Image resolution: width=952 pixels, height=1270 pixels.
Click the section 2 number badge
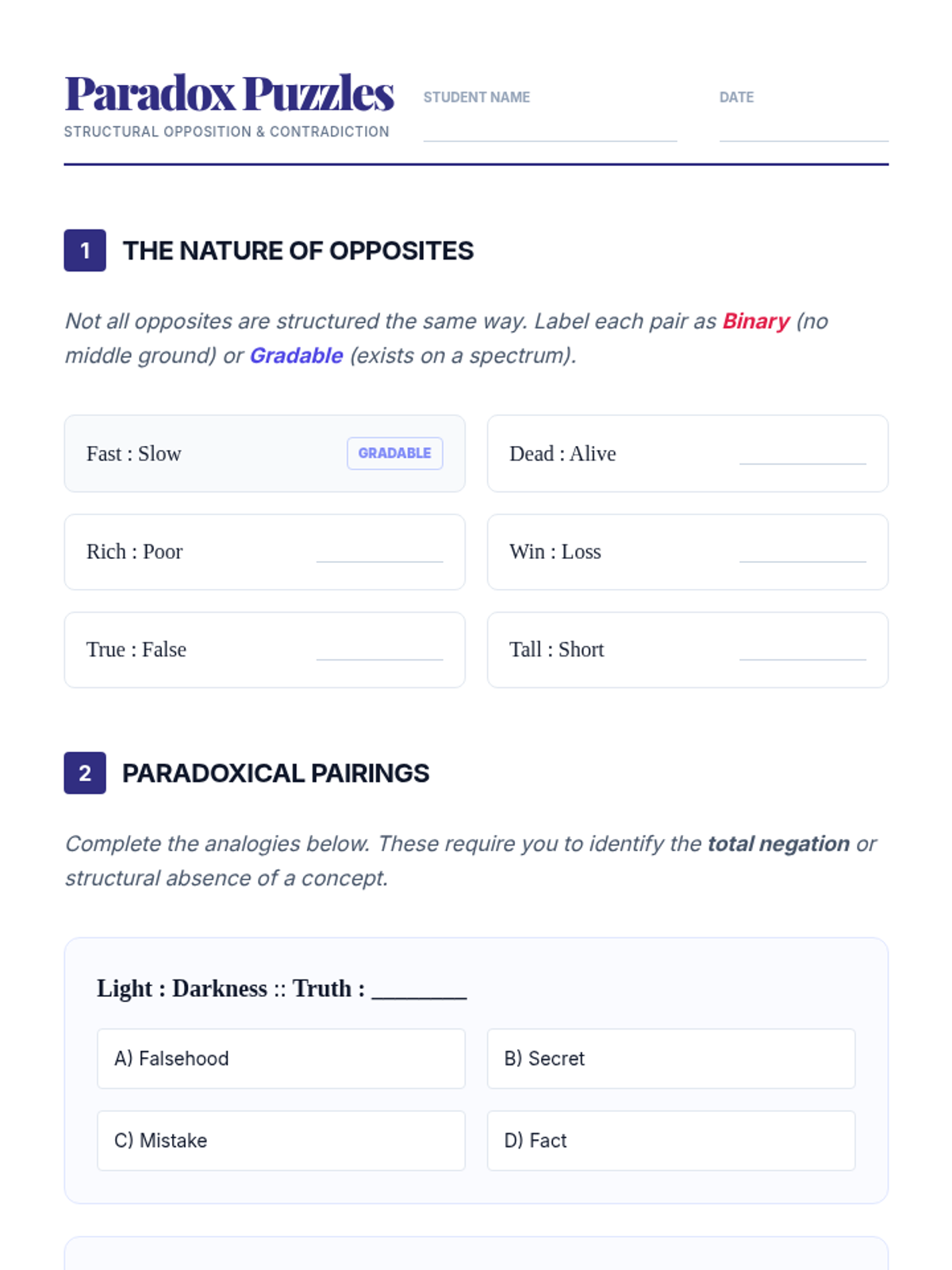pyautogui.click(x=85, y=773)
